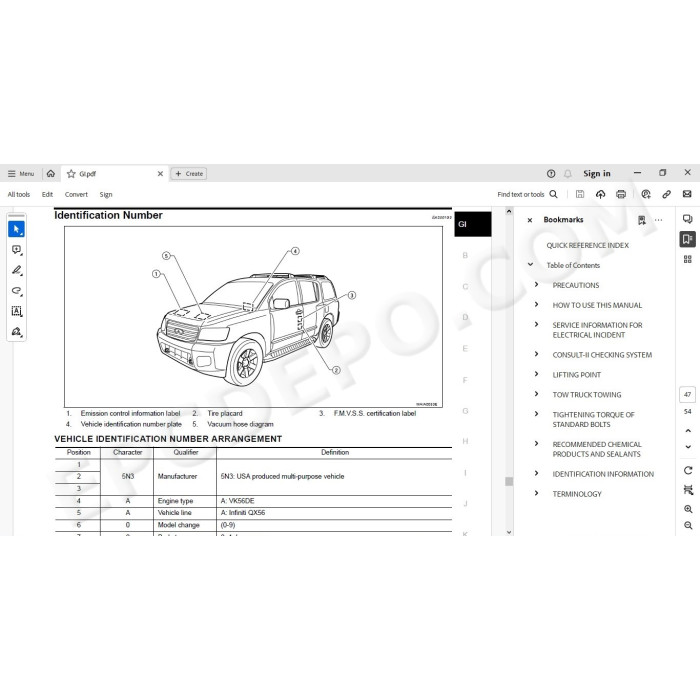This screenshot has height=700, width=700.
Task: Choose the Select arrow tool
Action: point(17,229)
